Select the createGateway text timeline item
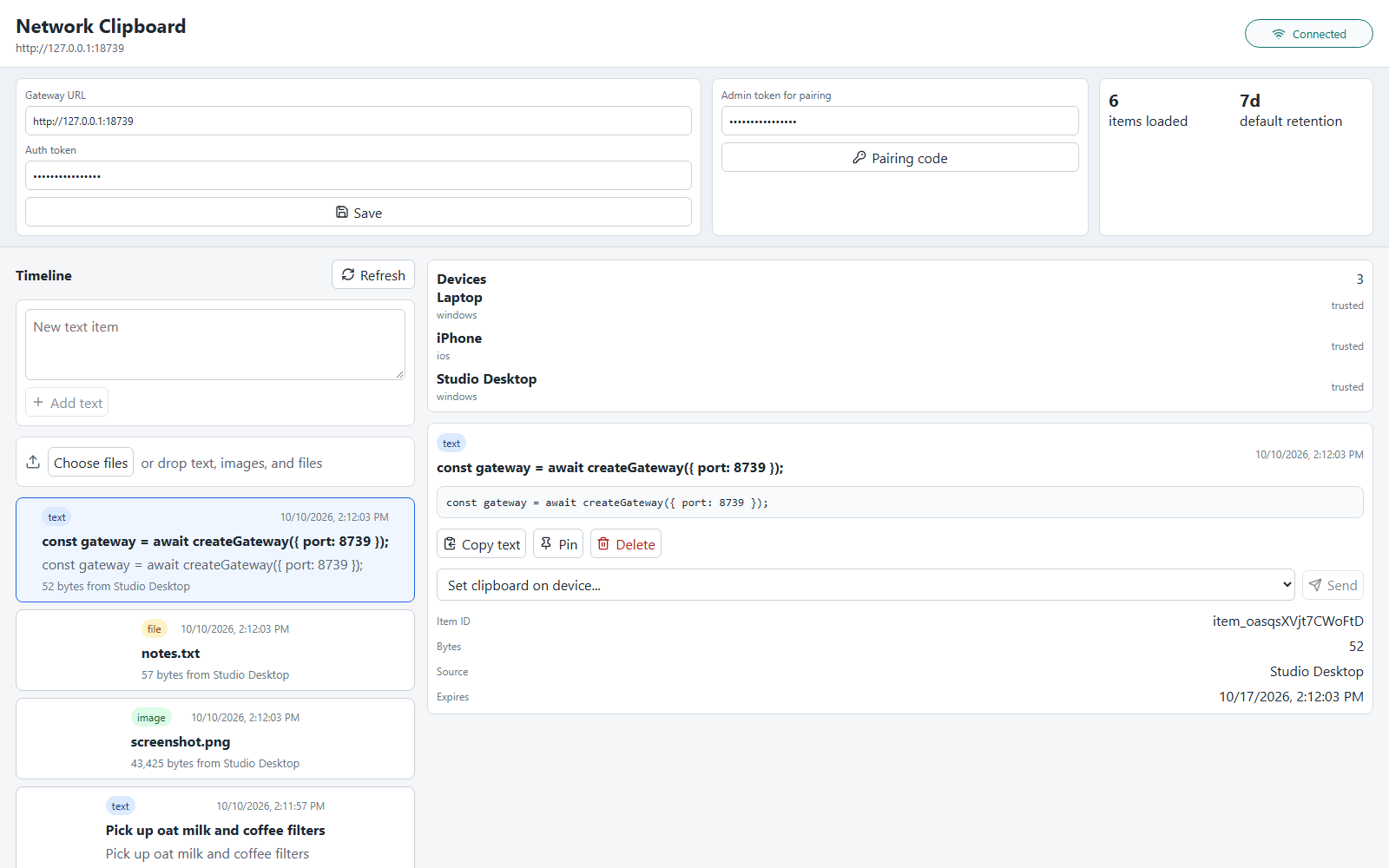The height and width of the screenshot is (868, 1389). [x=215, y=549]
